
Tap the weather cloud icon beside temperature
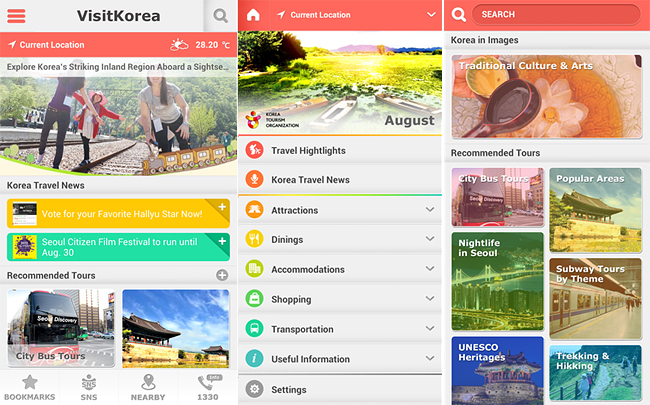tap(179, 44)
